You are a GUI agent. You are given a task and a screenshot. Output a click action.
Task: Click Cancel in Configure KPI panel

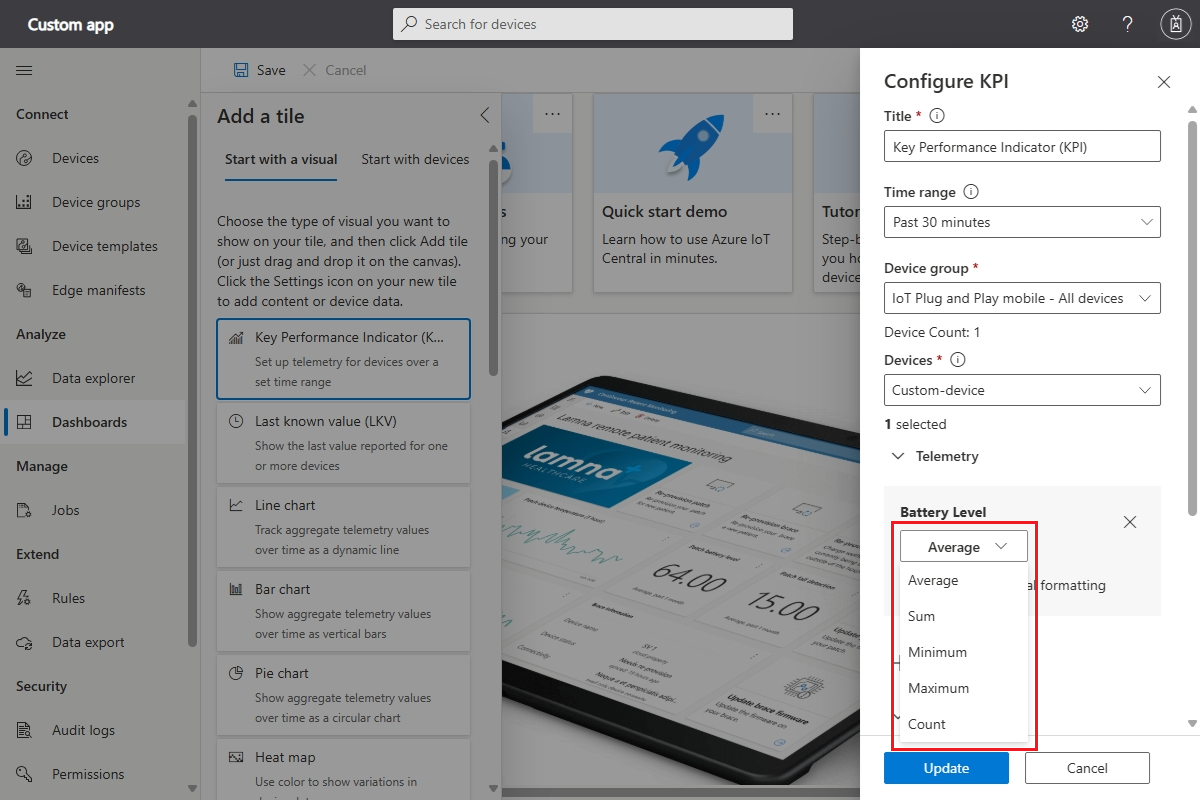(1087, 768)
